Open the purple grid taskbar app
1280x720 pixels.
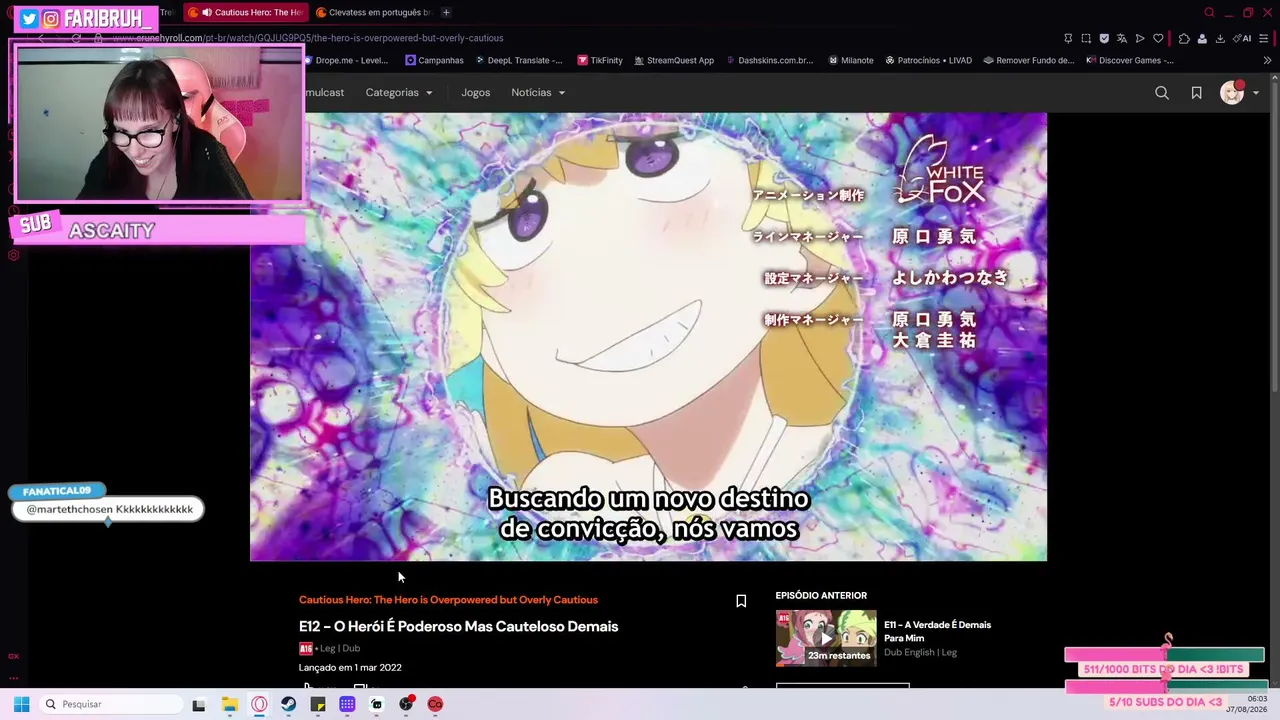coord(347,704)
